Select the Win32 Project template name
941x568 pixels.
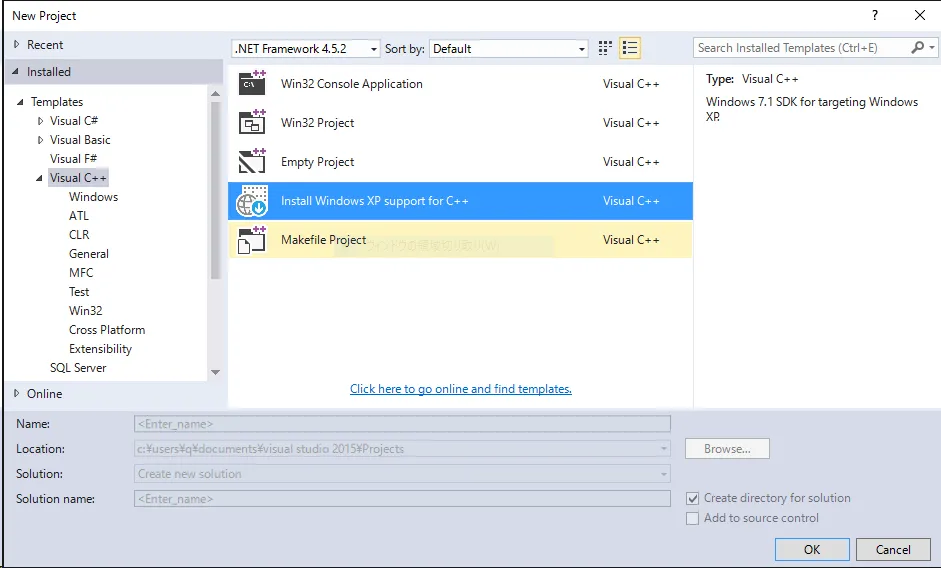(317, 123)
